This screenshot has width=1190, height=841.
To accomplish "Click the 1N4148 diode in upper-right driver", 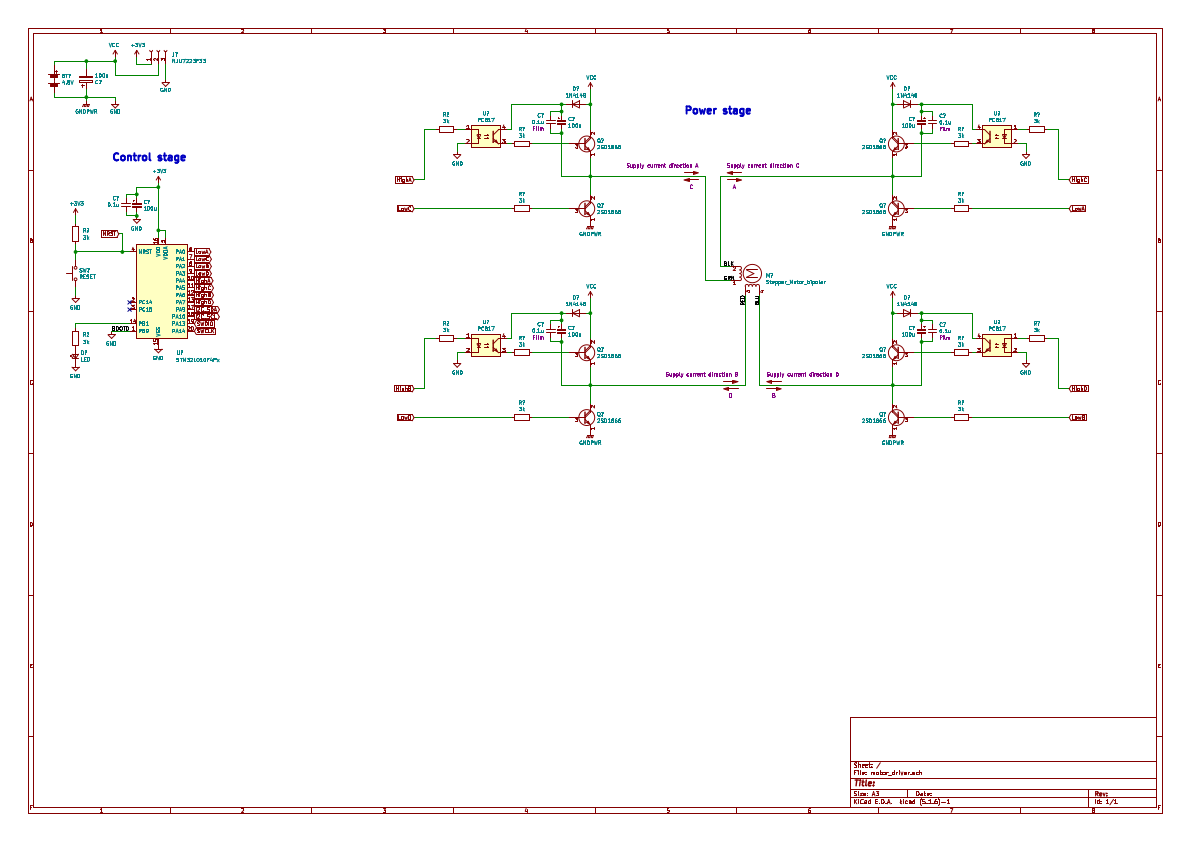I will 907,105.
